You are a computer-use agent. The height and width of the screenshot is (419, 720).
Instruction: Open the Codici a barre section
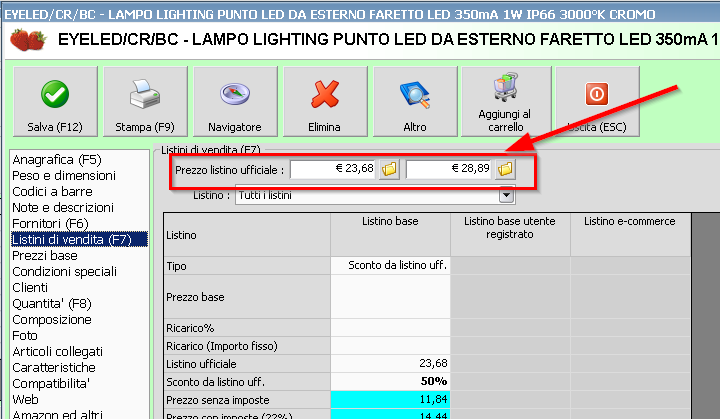[x=52, y=192]
